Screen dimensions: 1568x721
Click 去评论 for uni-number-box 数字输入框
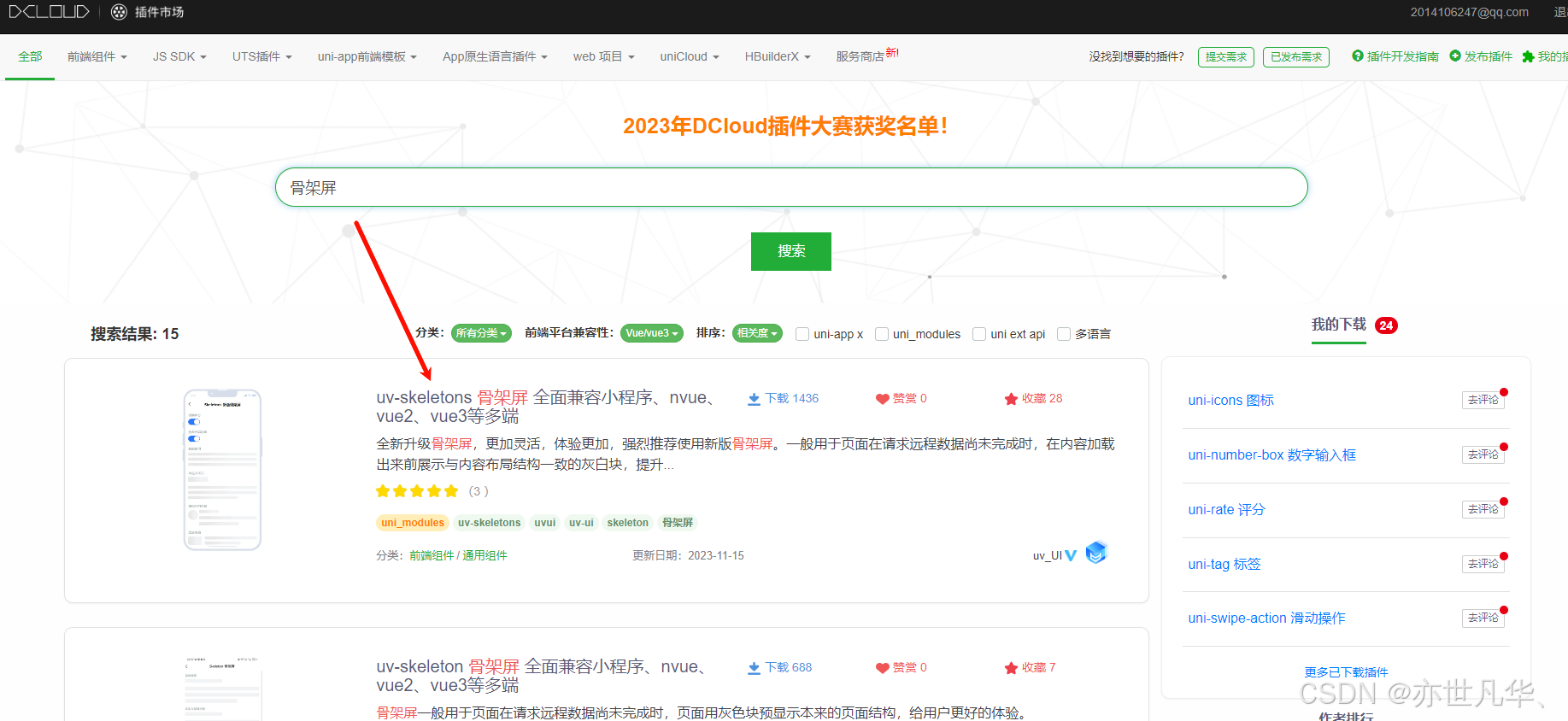tap(1483, 454)
